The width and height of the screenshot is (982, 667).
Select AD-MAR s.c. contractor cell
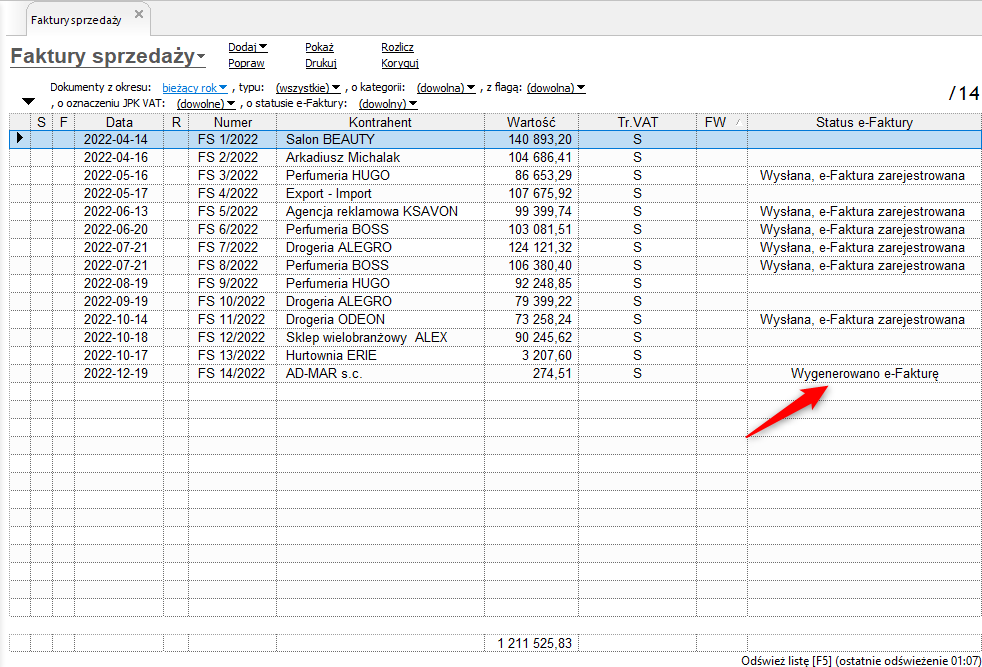pos(380,373)
